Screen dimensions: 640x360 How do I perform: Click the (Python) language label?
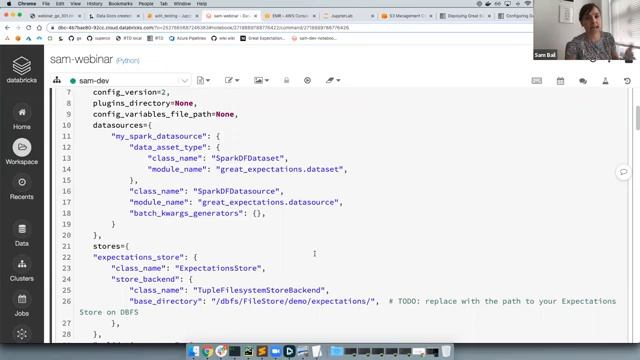128,61
